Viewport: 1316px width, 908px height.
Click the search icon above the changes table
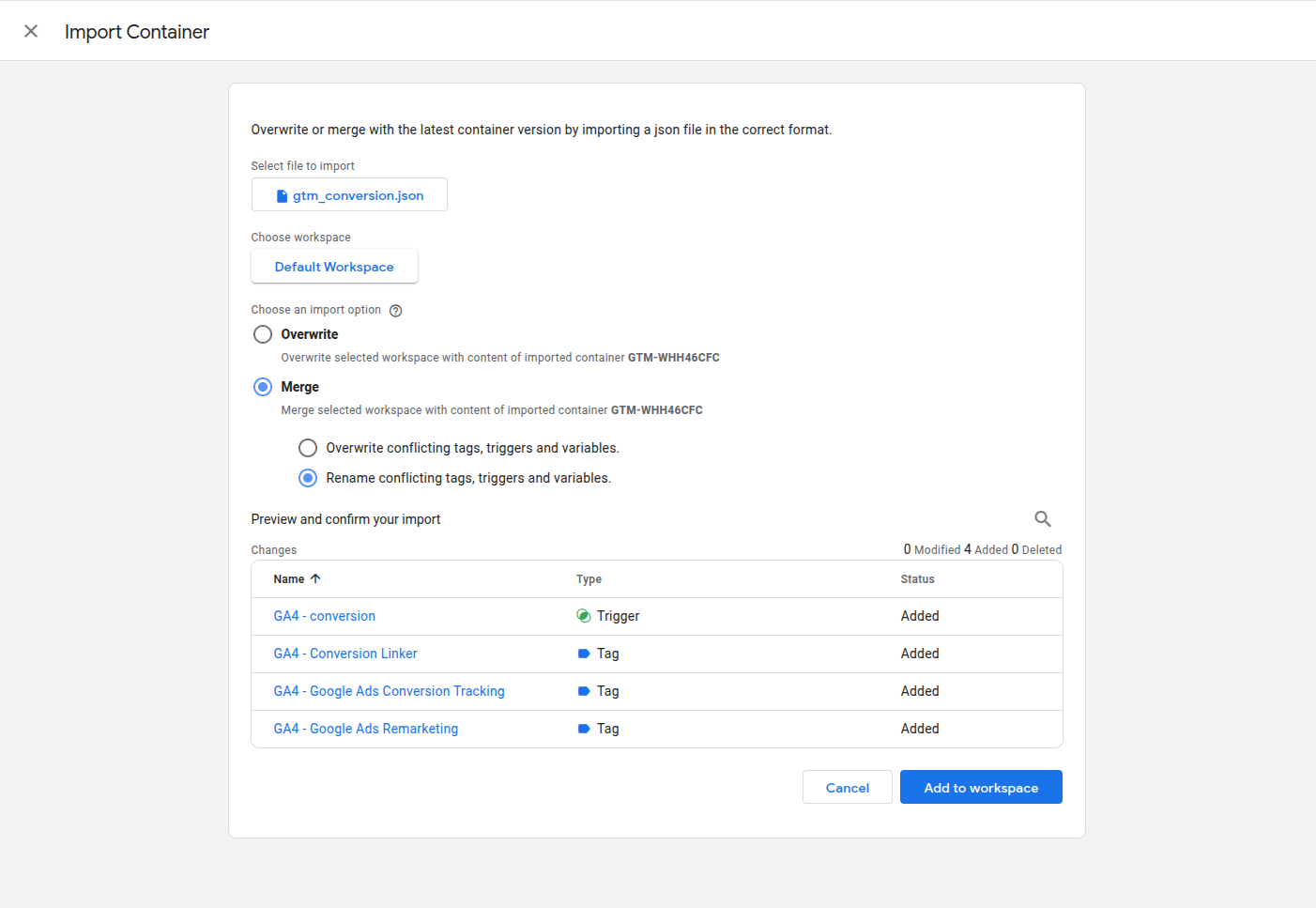[1043, 518]
